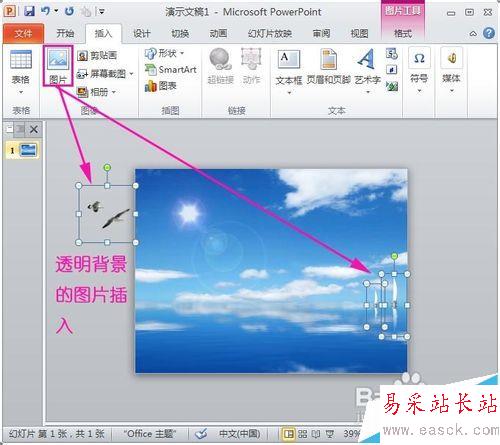Switch to the 设计 (Design) tab

click(x=142, y=33)
